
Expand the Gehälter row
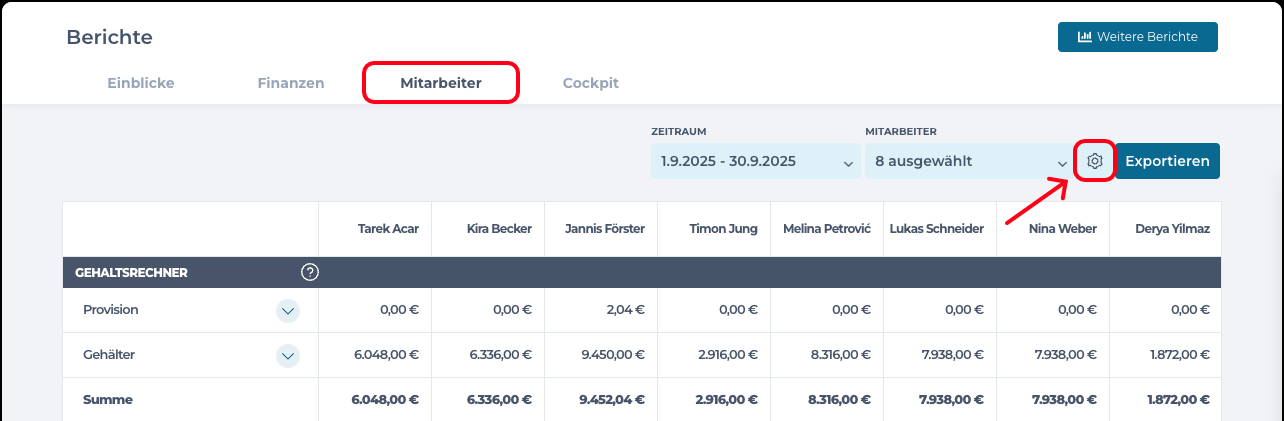pyautogui.click(x=288, y=355)
